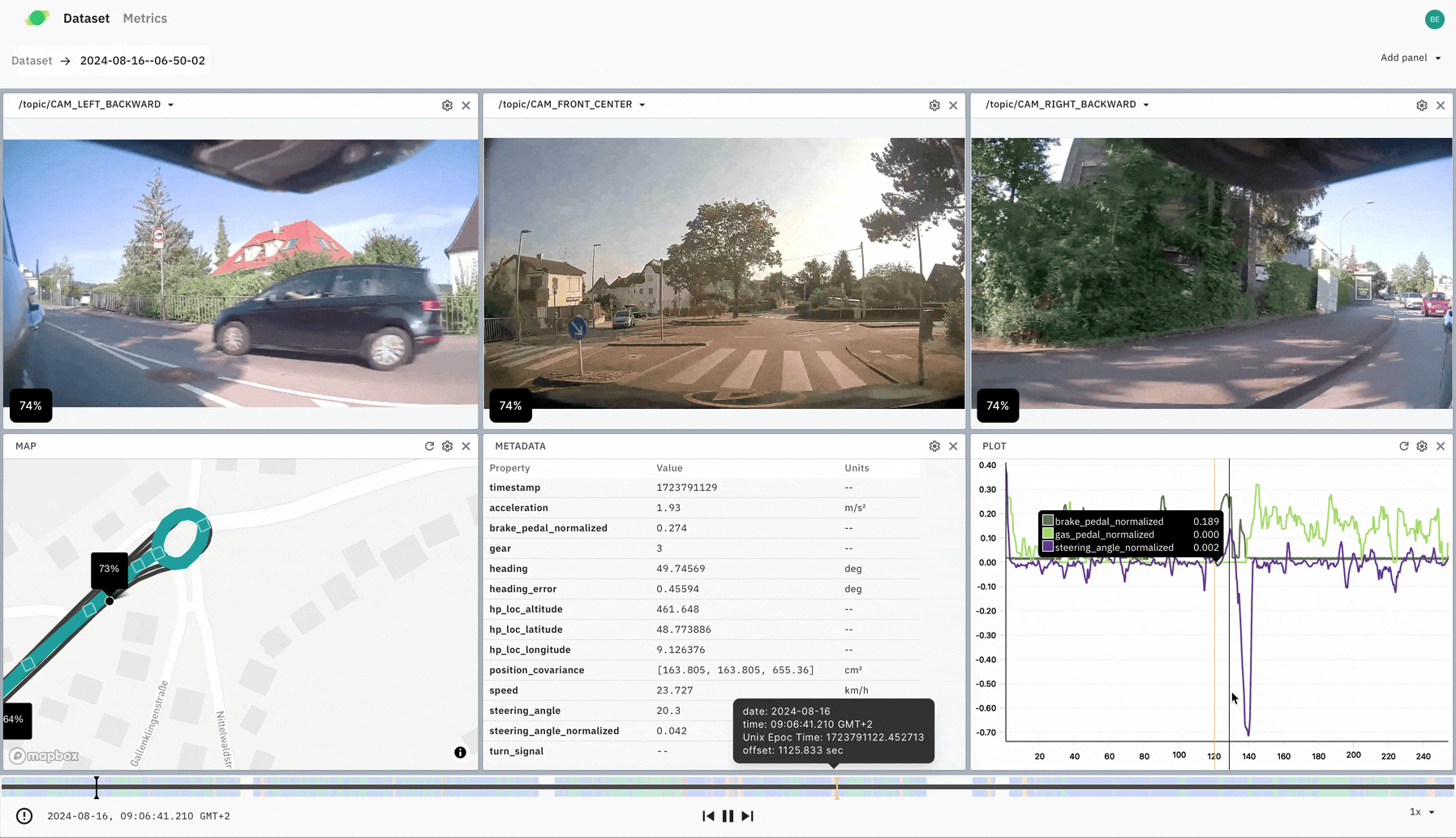
Task: Open the METADATA panel settings gear
Action: coord(934,446)
